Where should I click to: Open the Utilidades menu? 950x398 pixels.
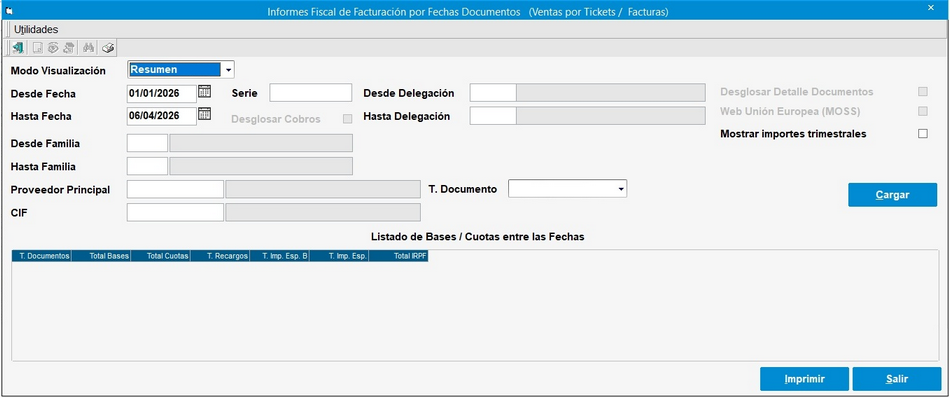pos(36,29)
